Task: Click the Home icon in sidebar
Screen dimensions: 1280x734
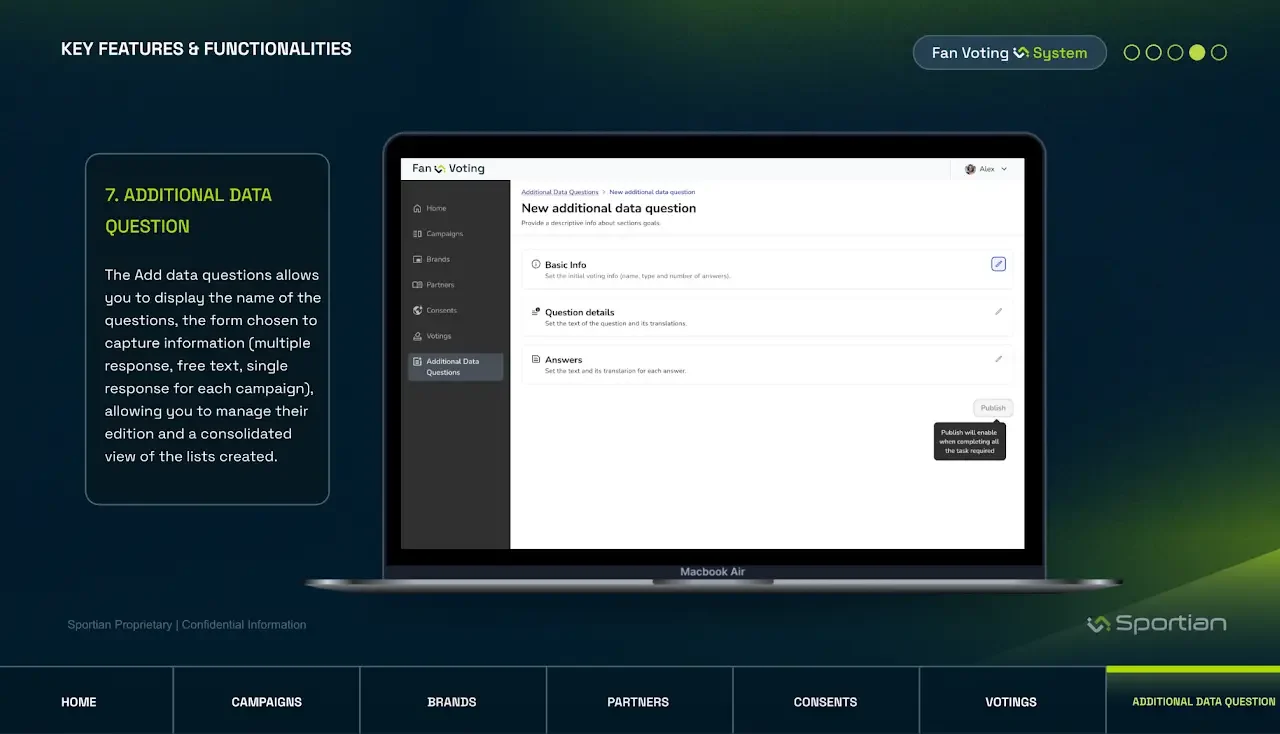Action: (417, 208)
